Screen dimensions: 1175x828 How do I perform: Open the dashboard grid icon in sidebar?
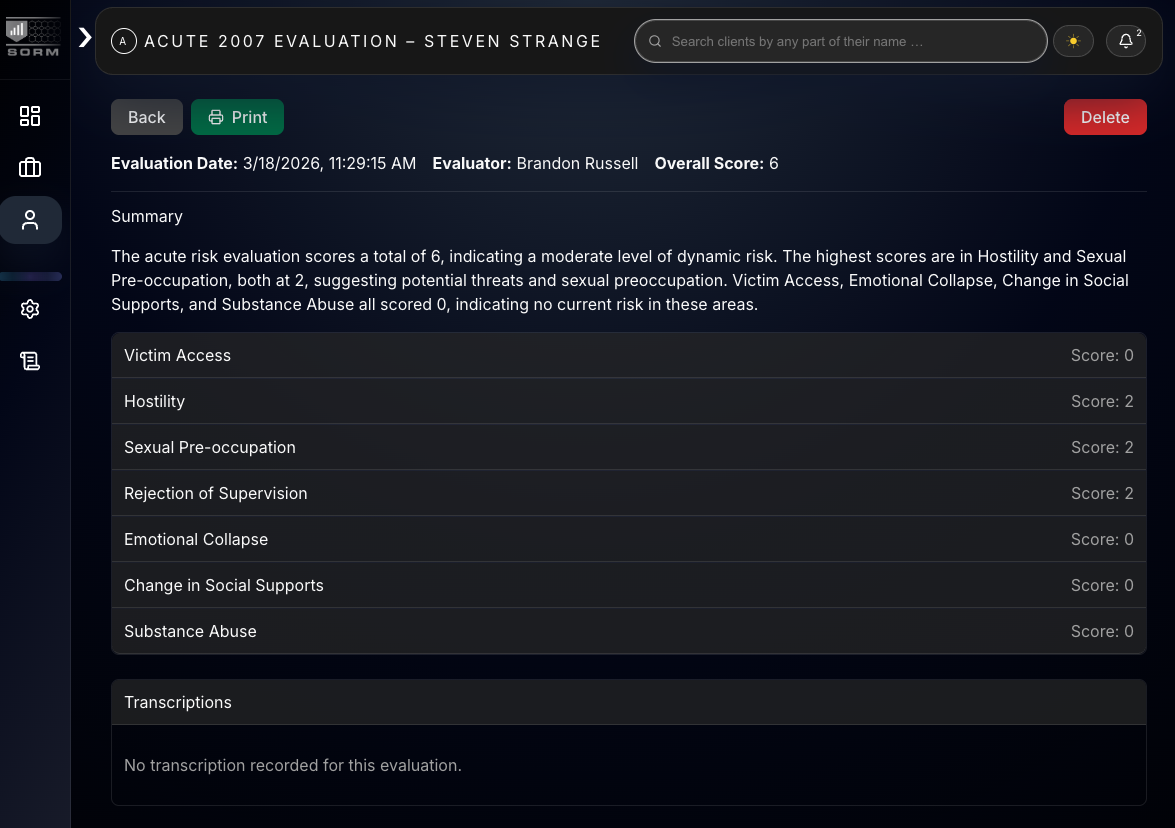(30, 116)
